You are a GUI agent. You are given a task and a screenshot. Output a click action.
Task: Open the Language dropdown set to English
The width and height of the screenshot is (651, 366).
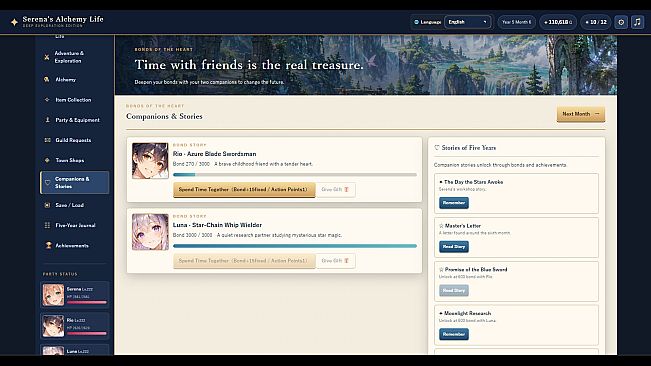pyautogui.click(x=467, y=22)
